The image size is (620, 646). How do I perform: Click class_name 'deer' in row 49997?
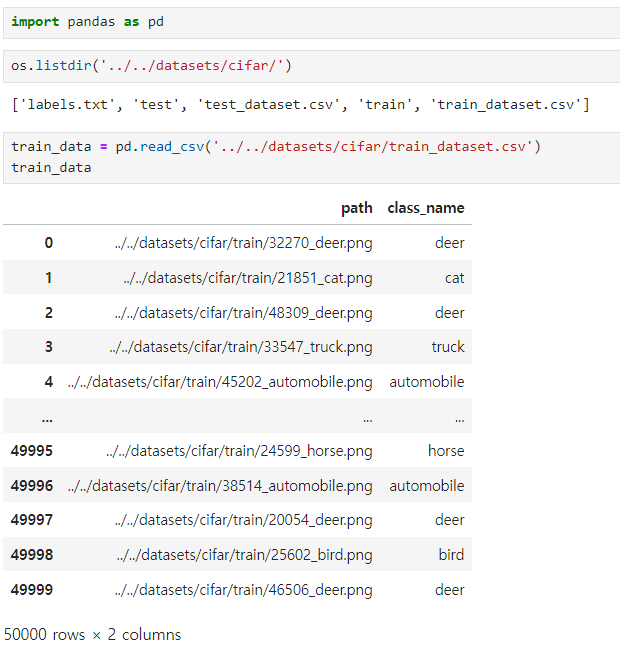coord(449,520)
